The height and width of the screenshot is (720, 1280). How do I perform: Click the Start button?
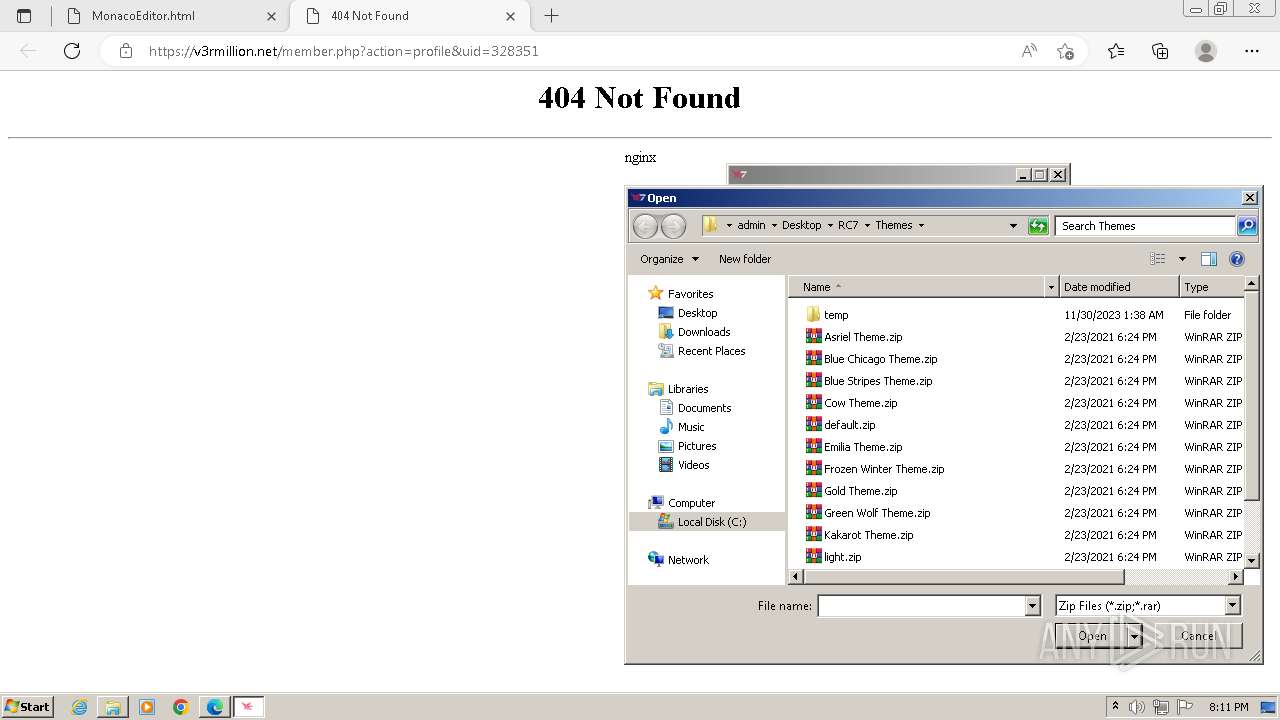pos(28,707)
